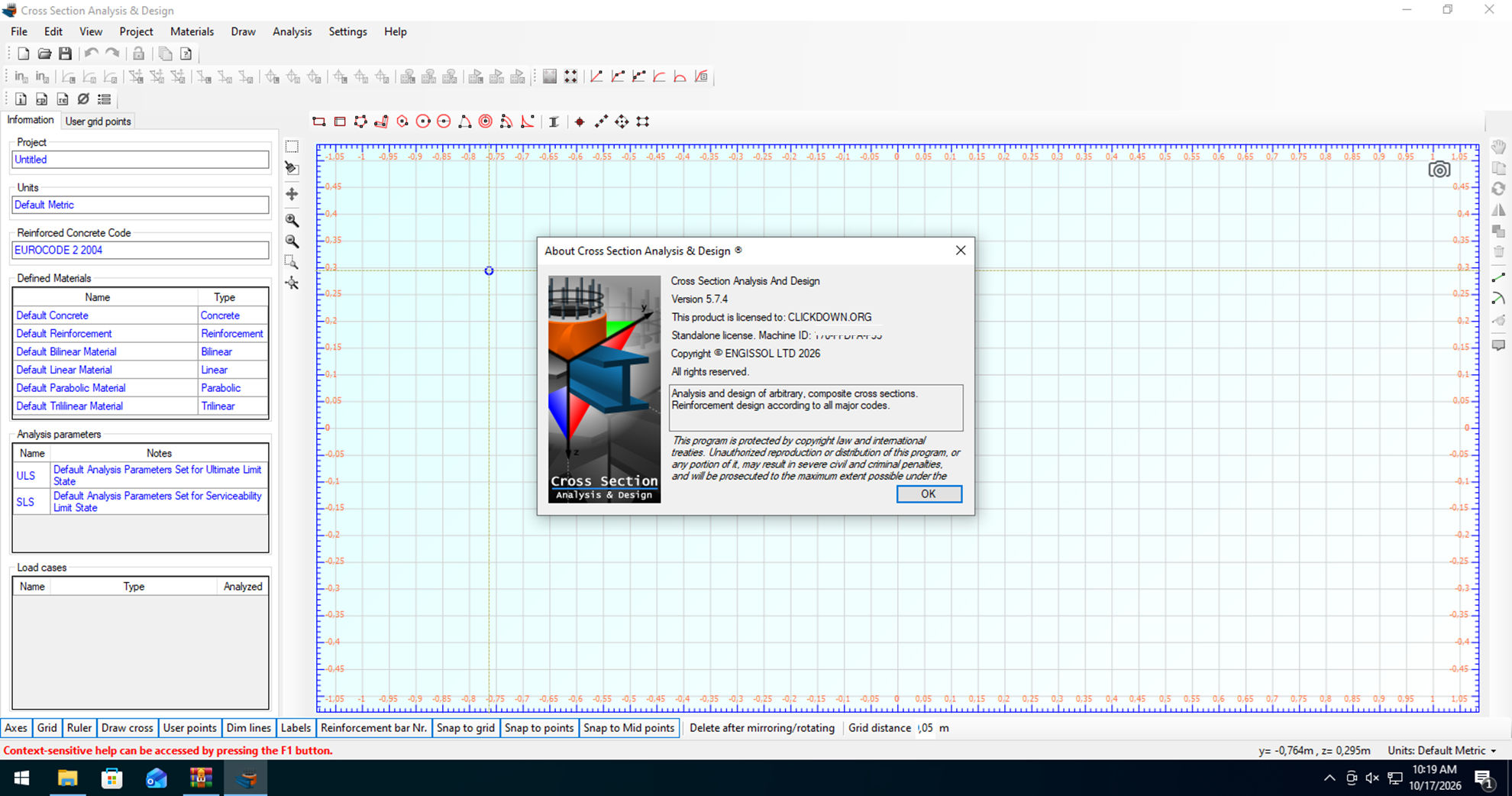Open a project with the folder icon
This screenshot has width=1512, height=796.
[x=44, y=53]
